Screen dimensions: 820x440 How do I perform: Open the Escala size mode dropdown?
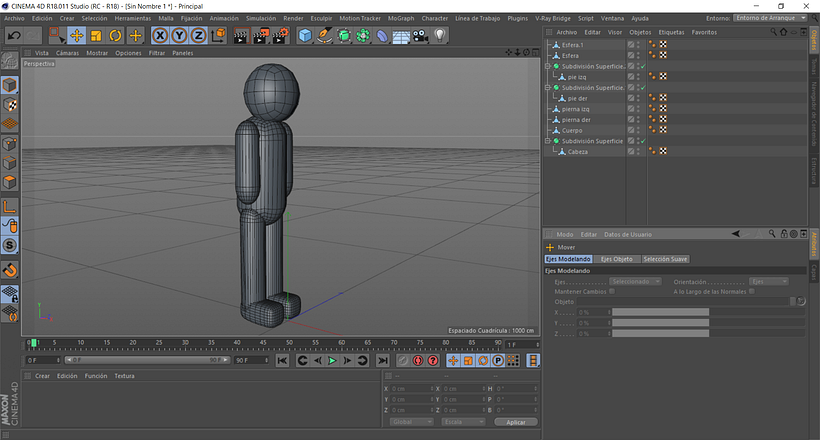[x=463, y=422]
